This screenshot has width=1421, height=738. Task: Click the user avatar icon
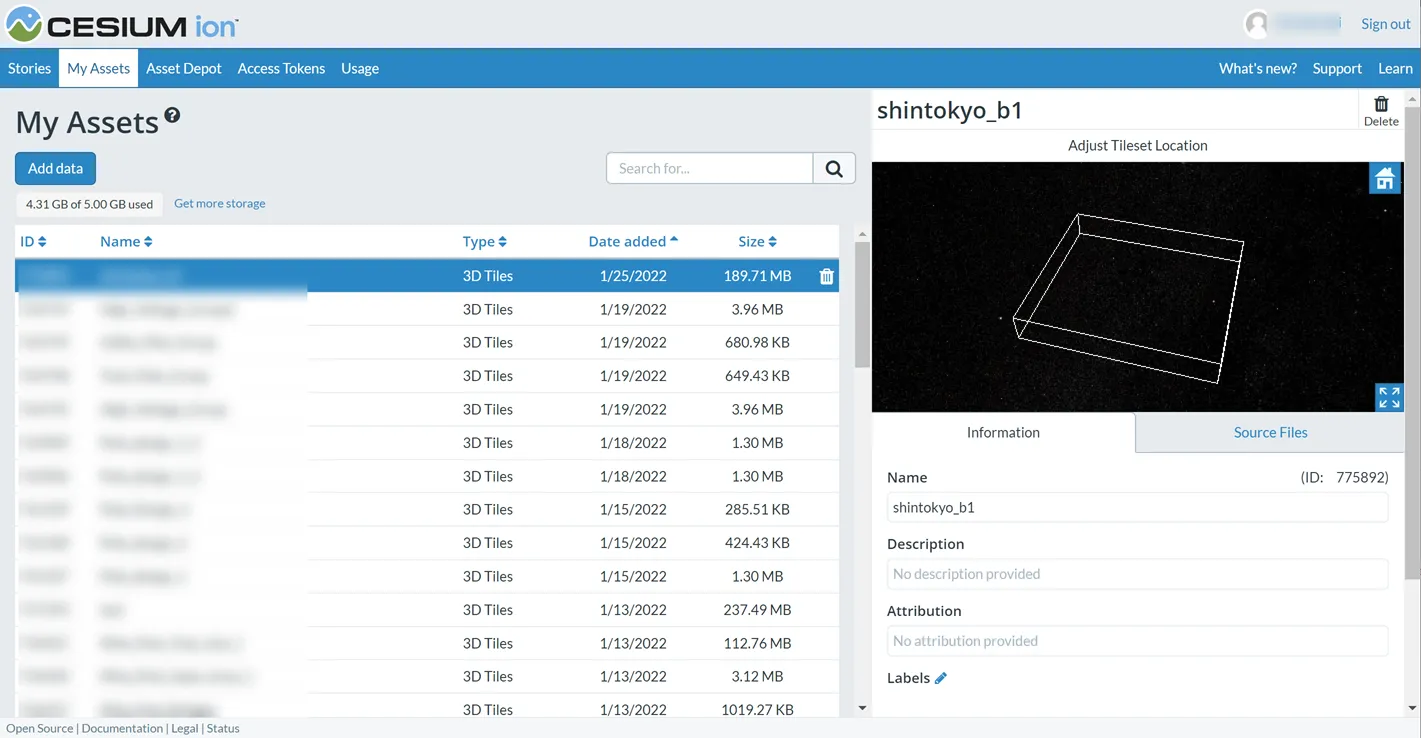(x=1256, y=24)
